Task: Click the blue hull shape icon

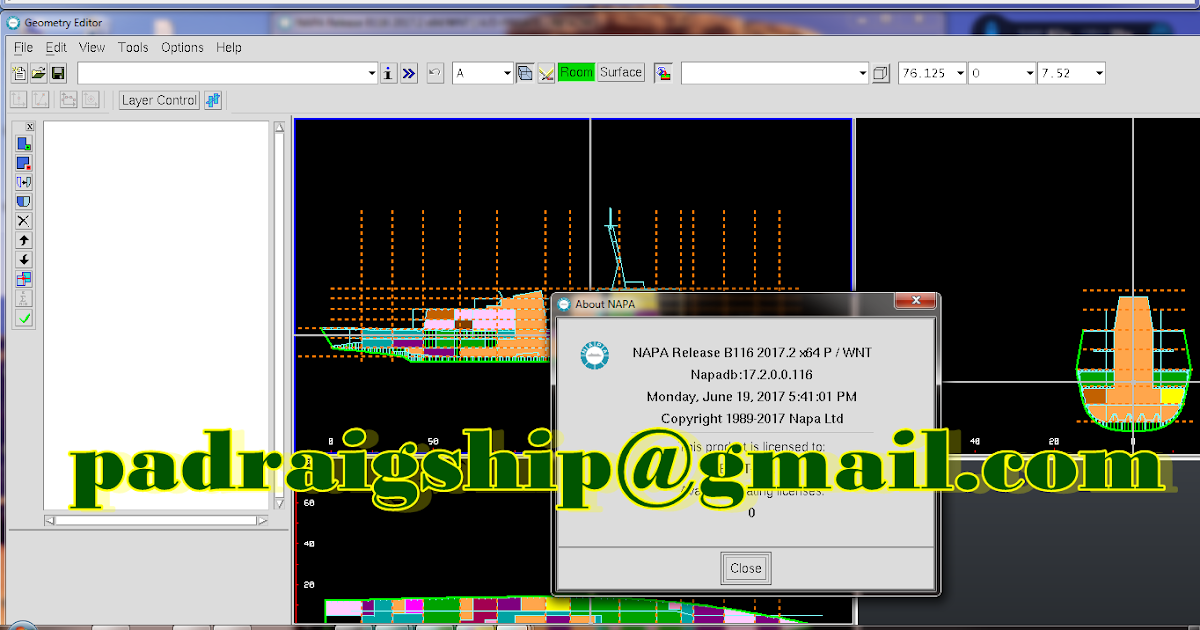Action: click(x=25, y=201)
